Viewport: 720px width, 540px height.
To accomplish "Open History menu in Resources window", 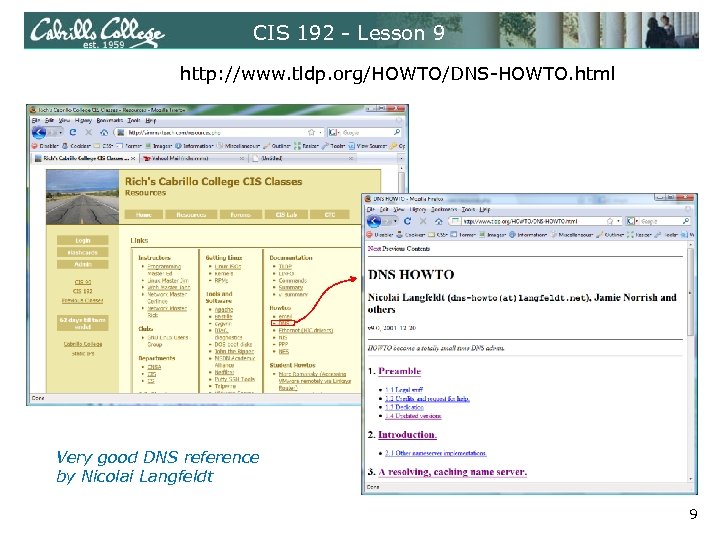I will tap(83, 120).
